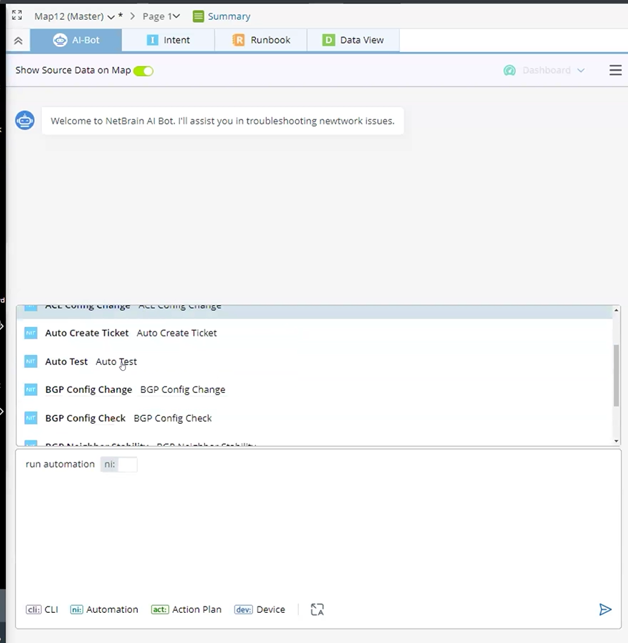Open the Page 1 dropdown
Image resolution: width=628 pixels, height=643 pixels.
(x=161, y=16)
